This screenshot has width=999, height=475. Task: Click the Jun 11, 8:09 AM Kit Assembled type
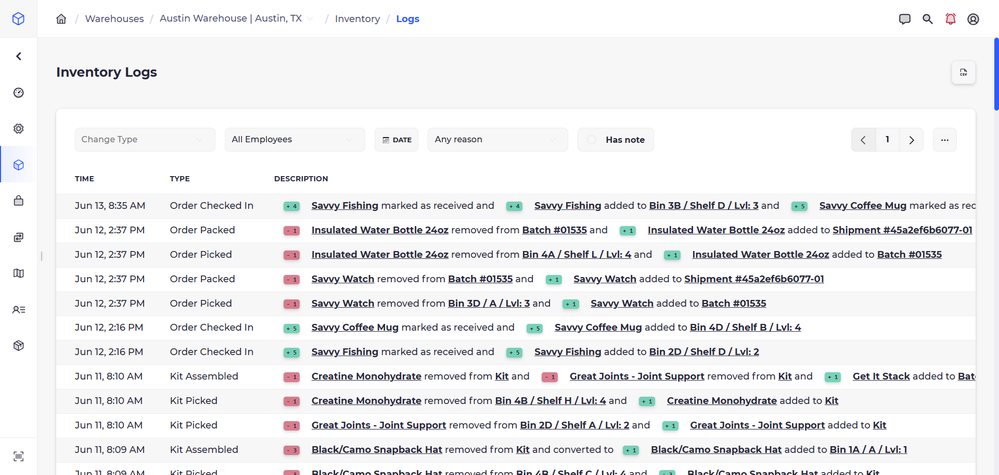coord(204,449)
